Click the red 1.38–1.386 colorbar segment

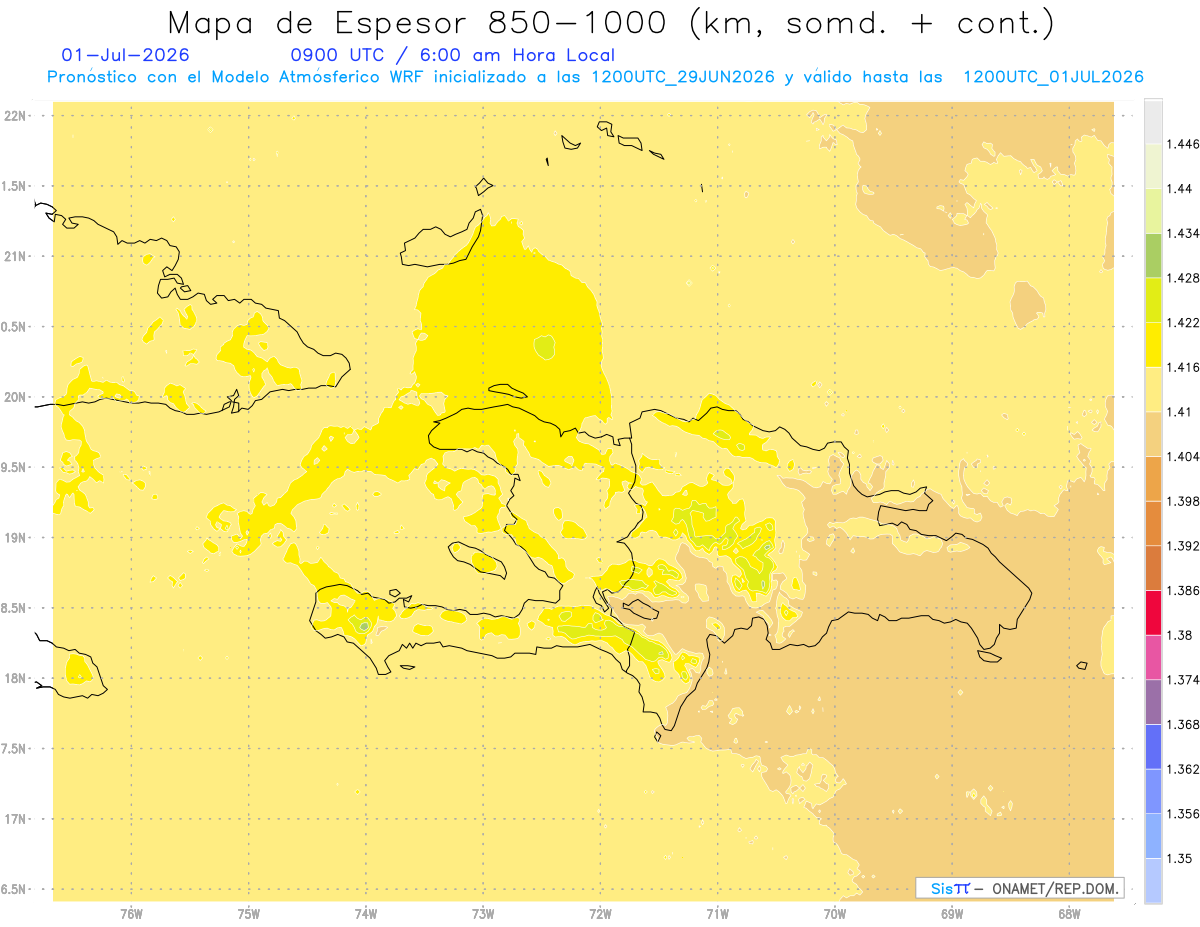pyautogui.click(x=1153, y=613)
